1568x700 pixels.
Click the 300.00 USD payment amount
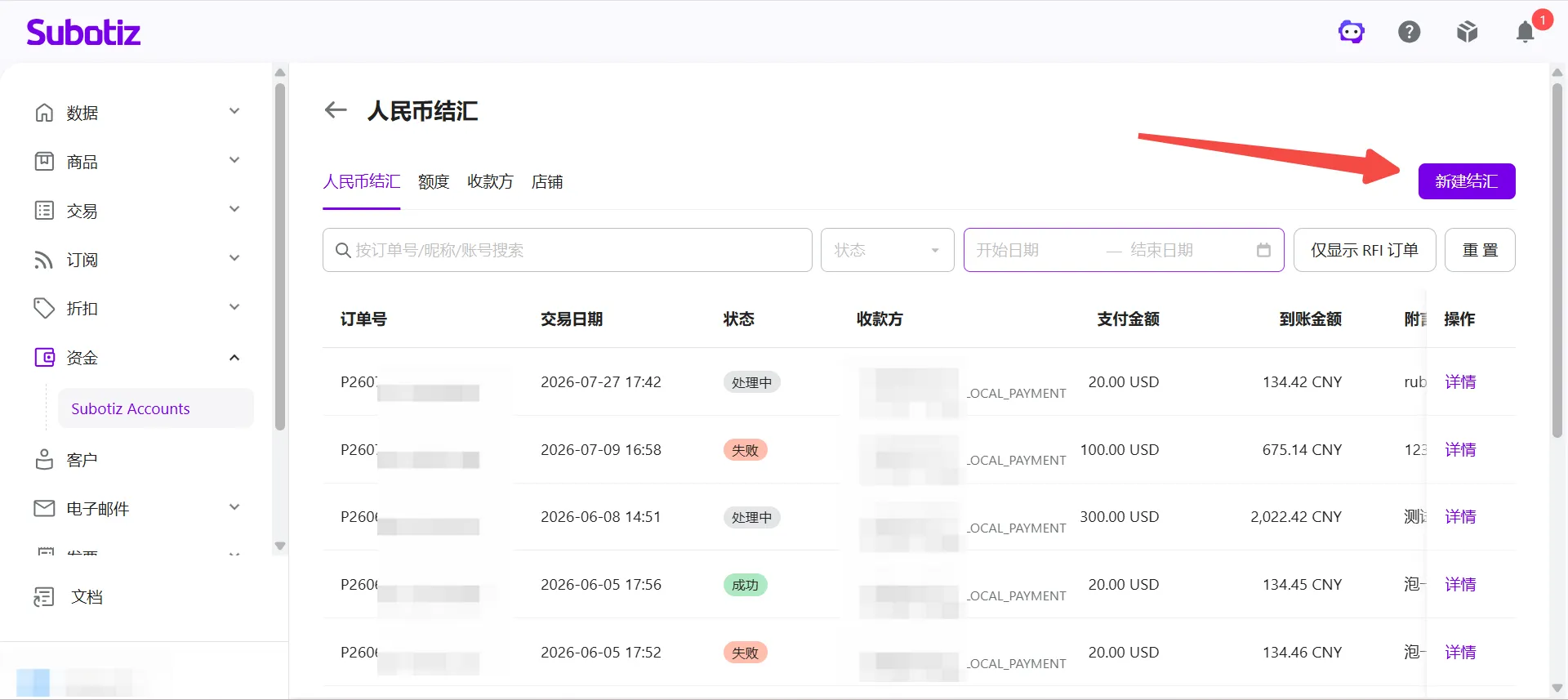click(1120, 516)
